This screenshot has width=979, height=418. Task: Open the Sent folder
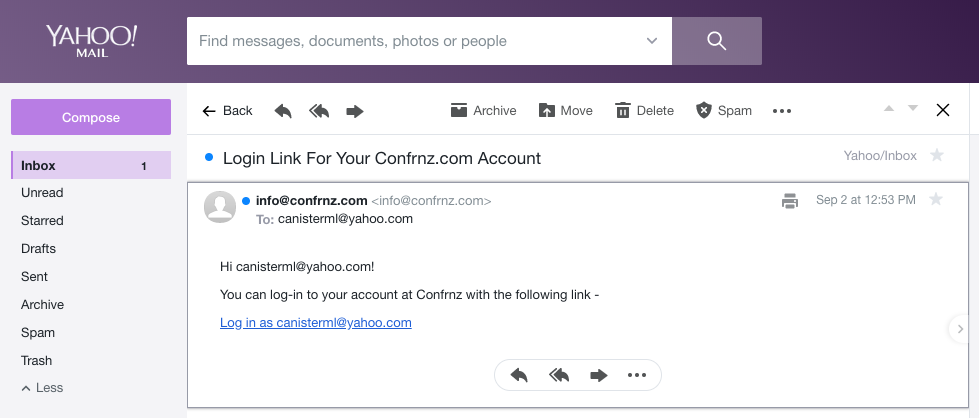pyautogui.click(x=34, y=277)
